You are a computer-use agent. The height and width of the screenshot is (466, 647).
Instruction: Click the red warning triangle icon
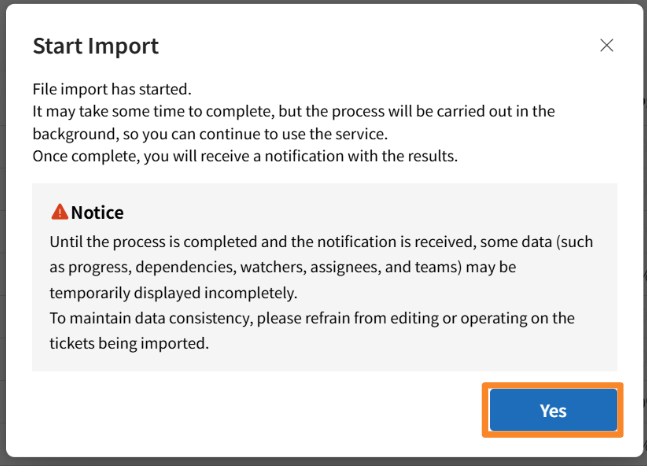(x=59, y=212)
